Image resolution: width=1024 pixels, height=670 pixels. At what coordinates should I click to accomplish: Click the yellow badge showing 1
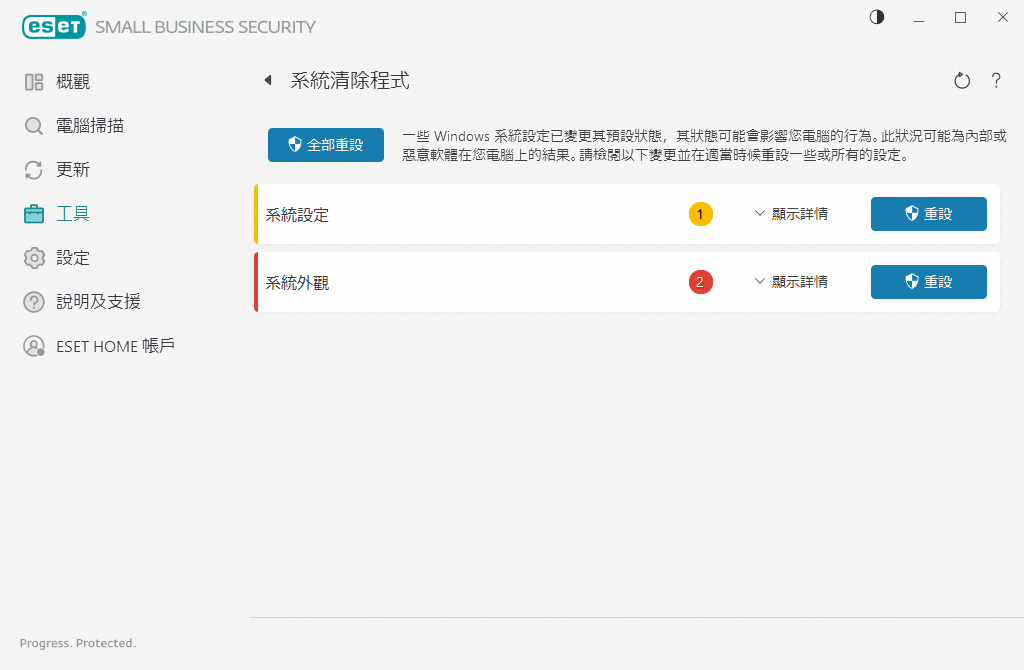[x=701, y=214]
